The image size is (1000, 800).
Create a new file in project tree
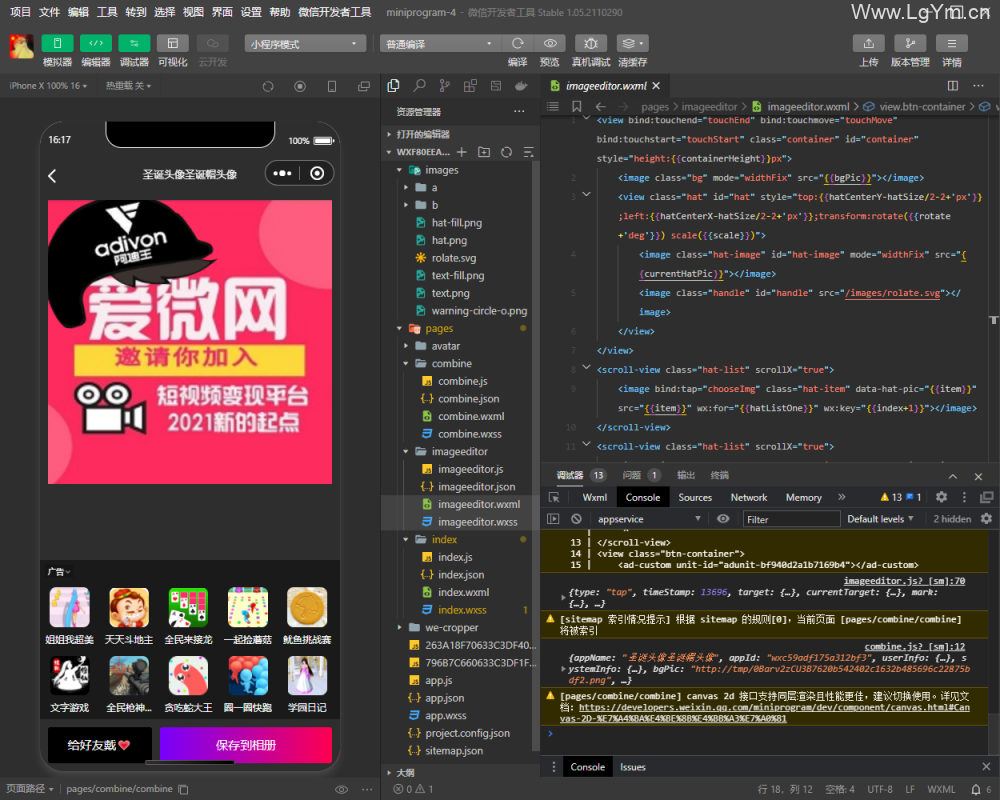[462, 152]
